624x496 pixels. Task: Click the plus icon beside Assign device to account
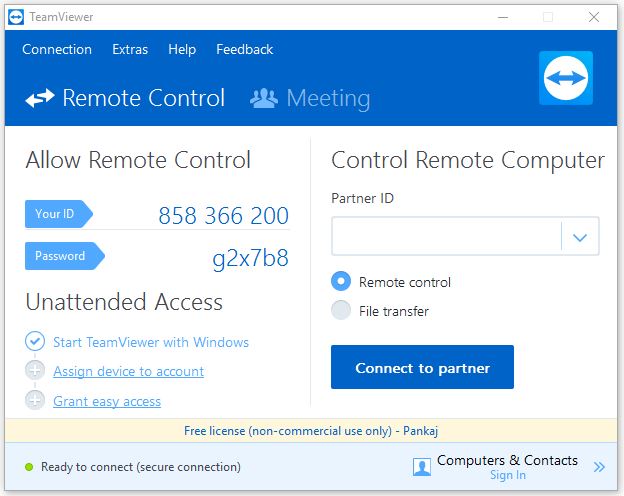click(35, 370)
